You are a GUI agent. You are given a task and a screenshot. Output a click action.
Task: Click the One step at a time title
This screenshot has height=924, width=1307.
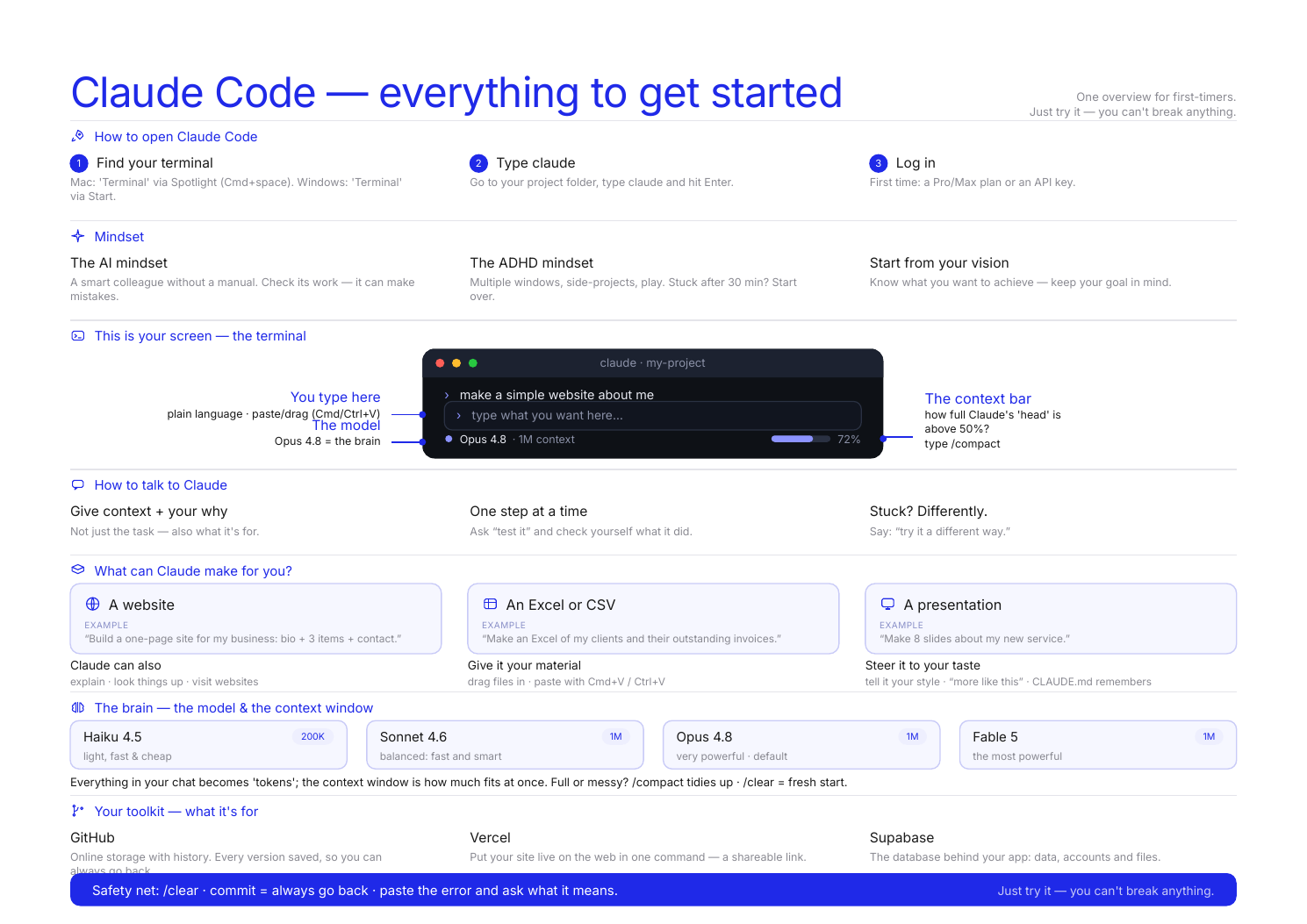[x=528, y=512]
